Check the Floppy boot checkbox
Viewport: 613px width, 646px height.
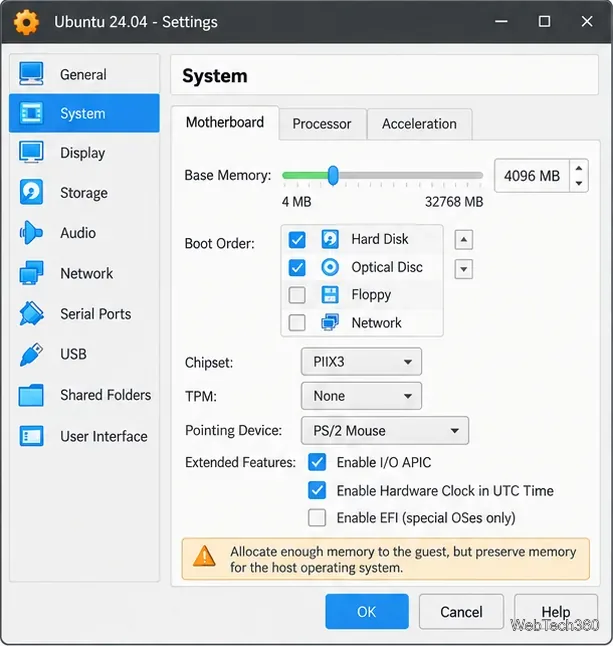pyautogui.click(x=297, y=295)
